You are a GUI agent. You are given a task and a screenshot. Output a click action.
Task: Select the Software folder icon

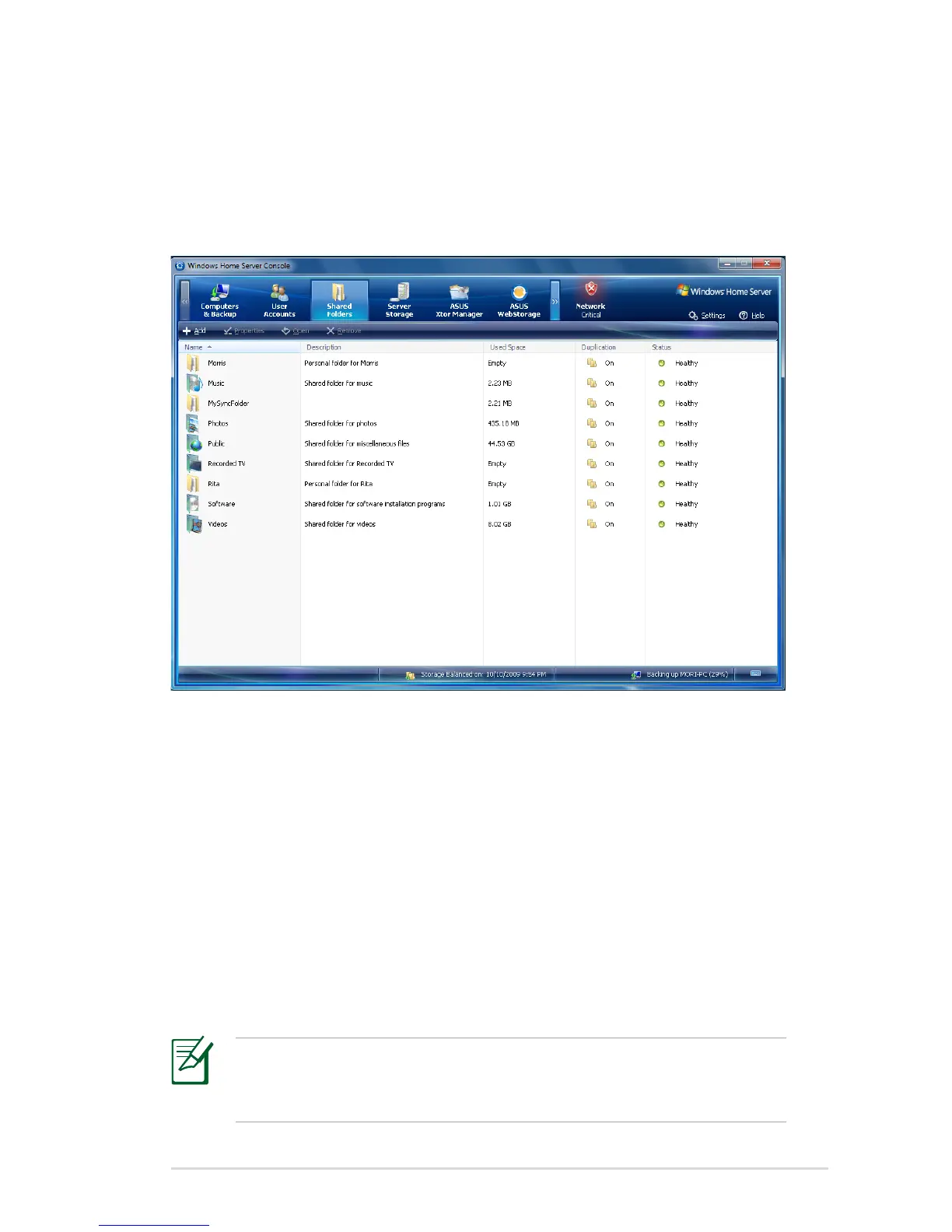(x=193, y=504)
